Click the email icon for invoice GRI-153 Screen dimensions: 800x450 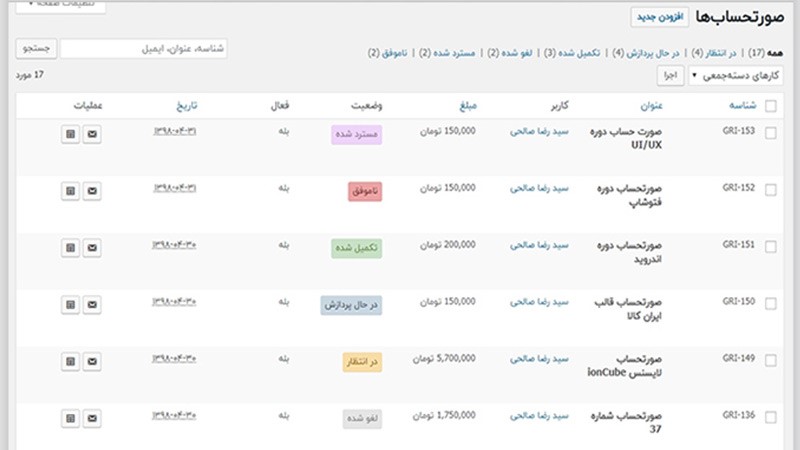click(x=91, y=131)
